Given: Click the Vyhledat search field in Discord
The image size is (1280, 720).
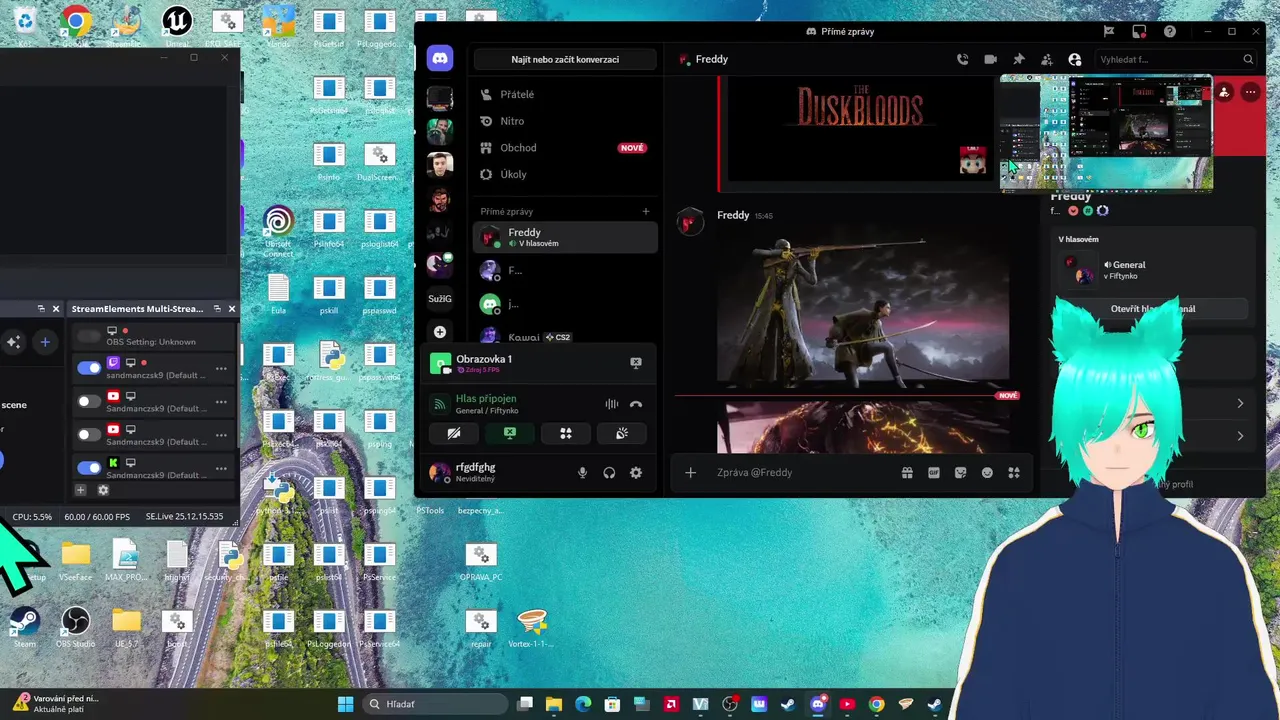Looking at the screenshot, I should (x=1175, y=59).
